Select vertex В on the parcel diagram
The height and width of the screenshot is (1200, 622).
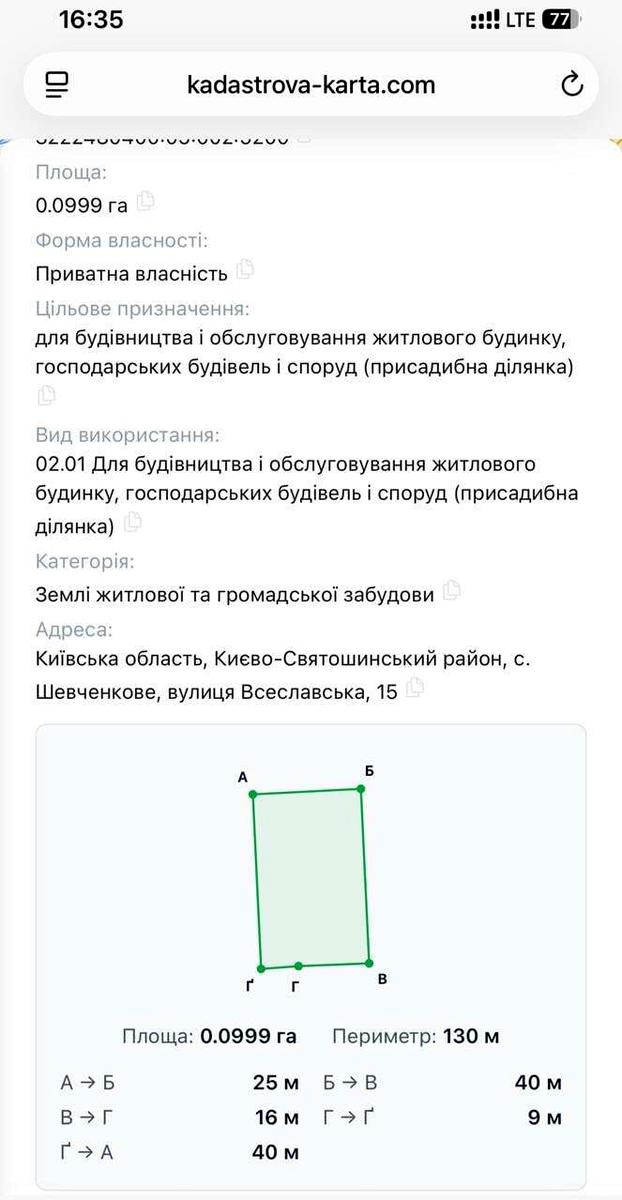[369, 963]
